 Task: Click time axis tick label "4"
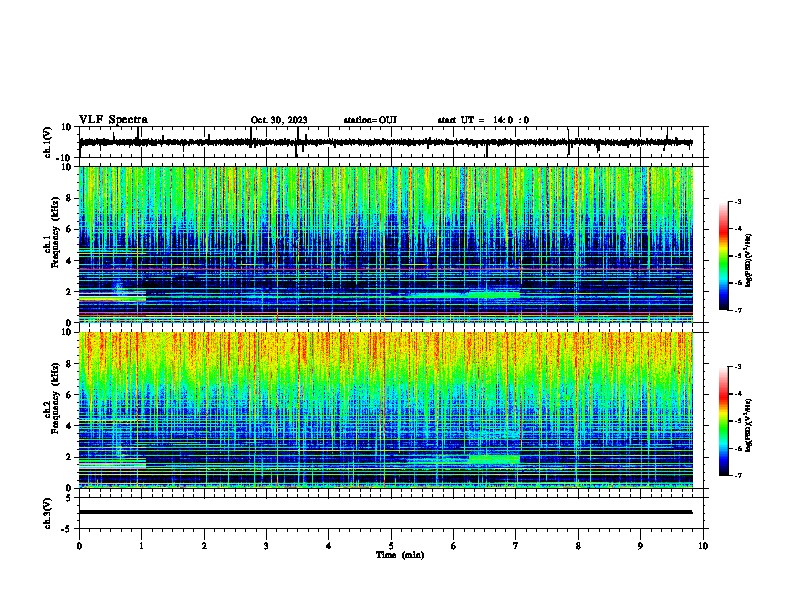tap(329, 546)
